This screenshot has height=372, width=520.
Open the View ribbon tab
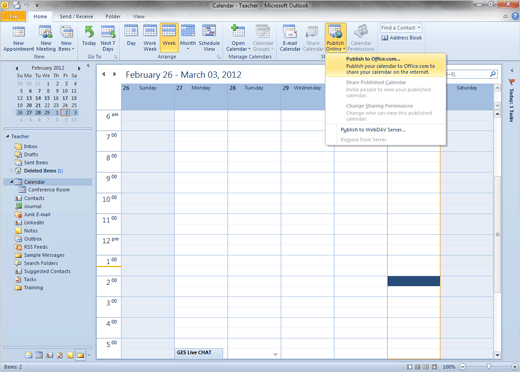click(x=139, y=16)
